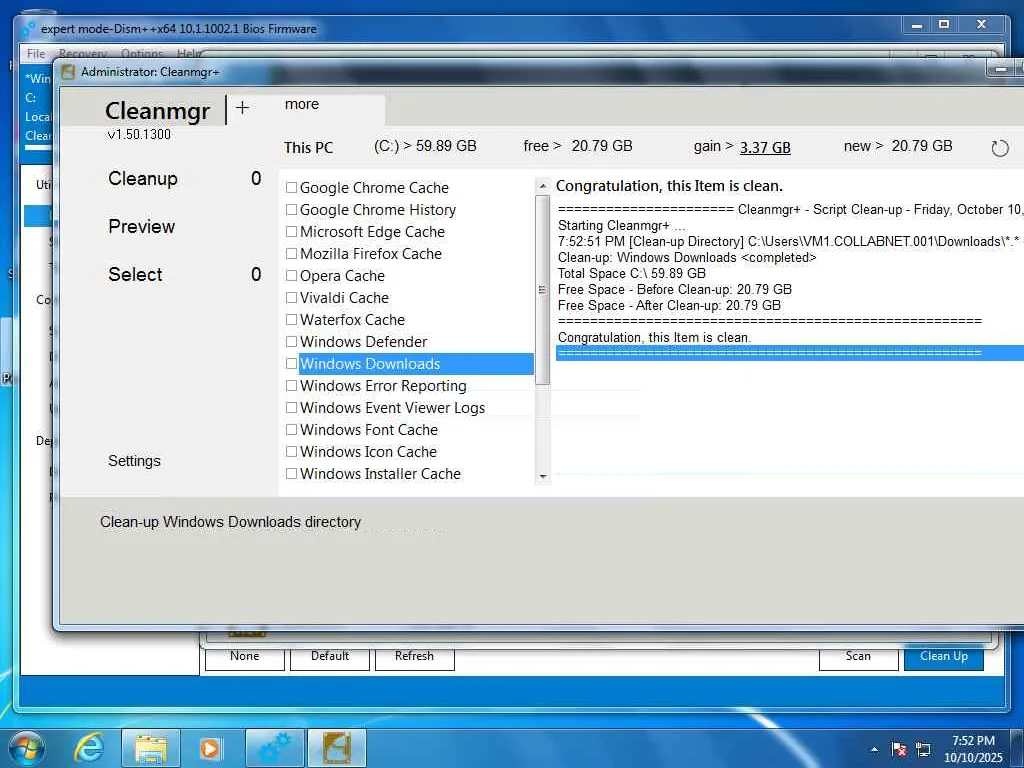Image resolution: width=1024 pixels, height=768 pixels.
Task: Click the 'This PC' label
Action: point(308,148)
